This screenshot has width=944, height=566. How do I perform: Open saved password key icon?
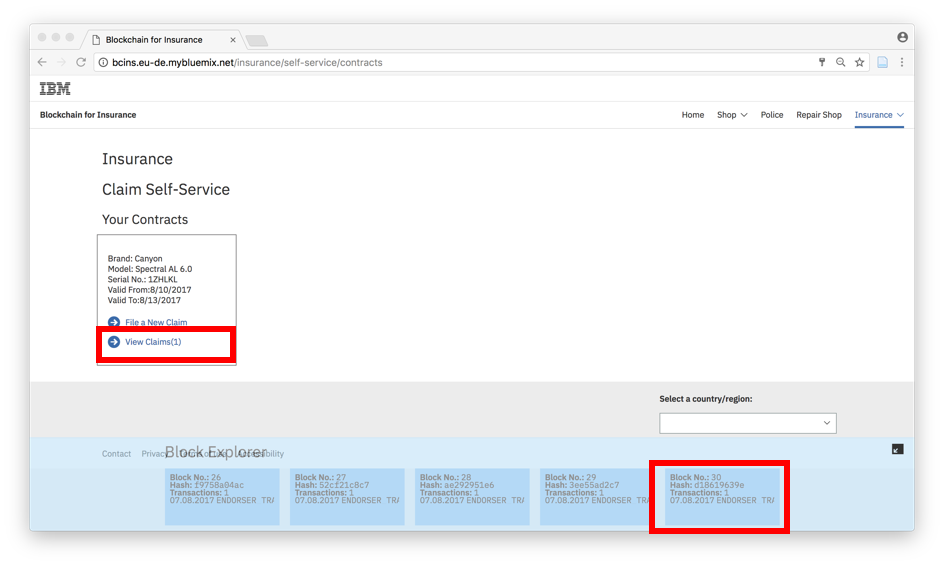pos(822,62)
